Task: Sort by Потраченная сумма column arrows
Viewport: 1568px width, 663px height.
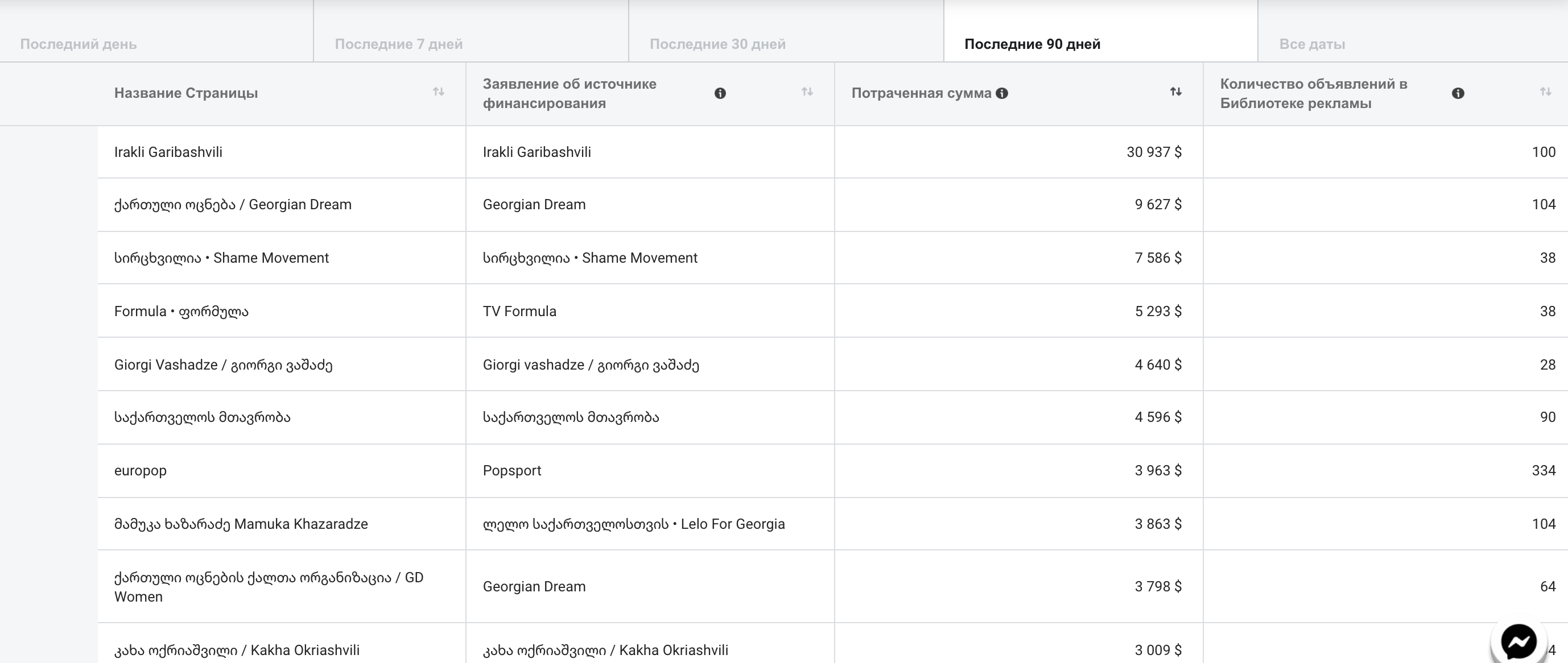Action: click(1176, 92)
